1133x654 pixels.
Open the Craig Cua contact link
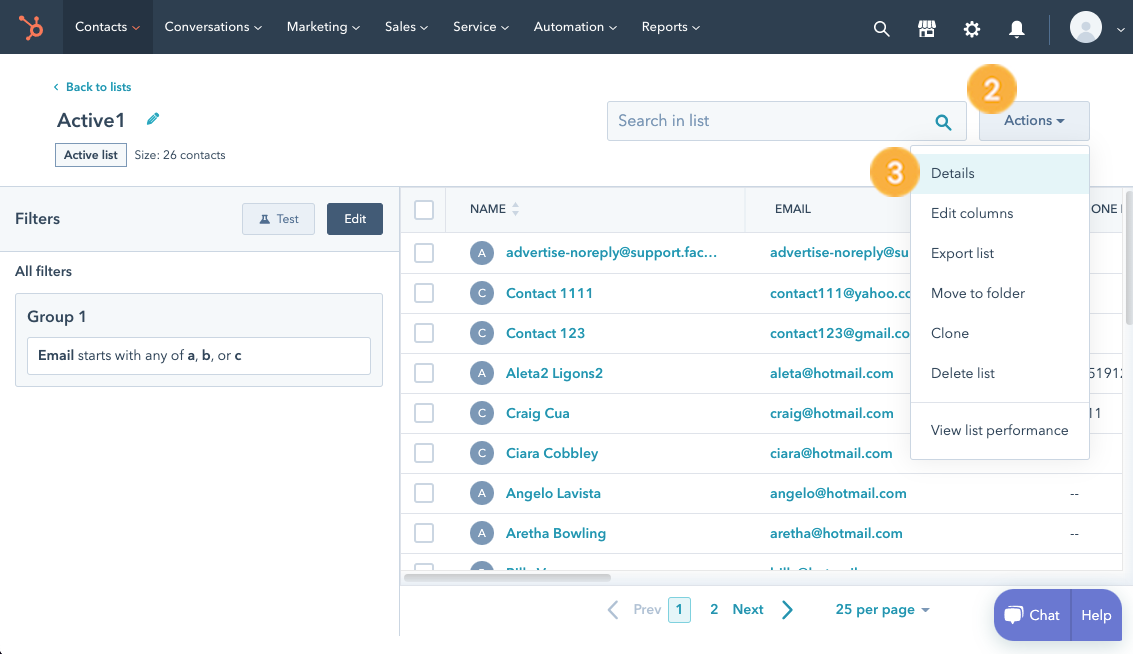[538, 413]
